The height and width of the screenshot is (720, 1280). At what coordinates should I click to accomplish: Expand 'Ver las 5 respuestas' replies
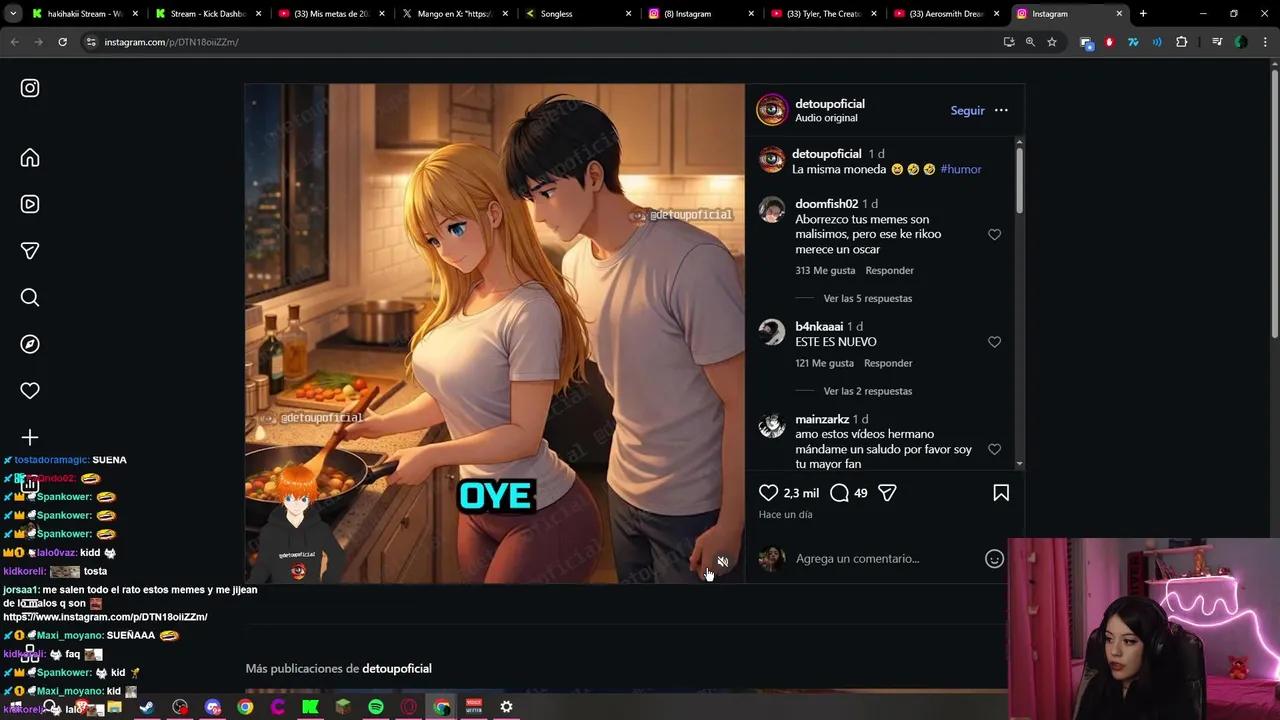[x=867, y=298]
